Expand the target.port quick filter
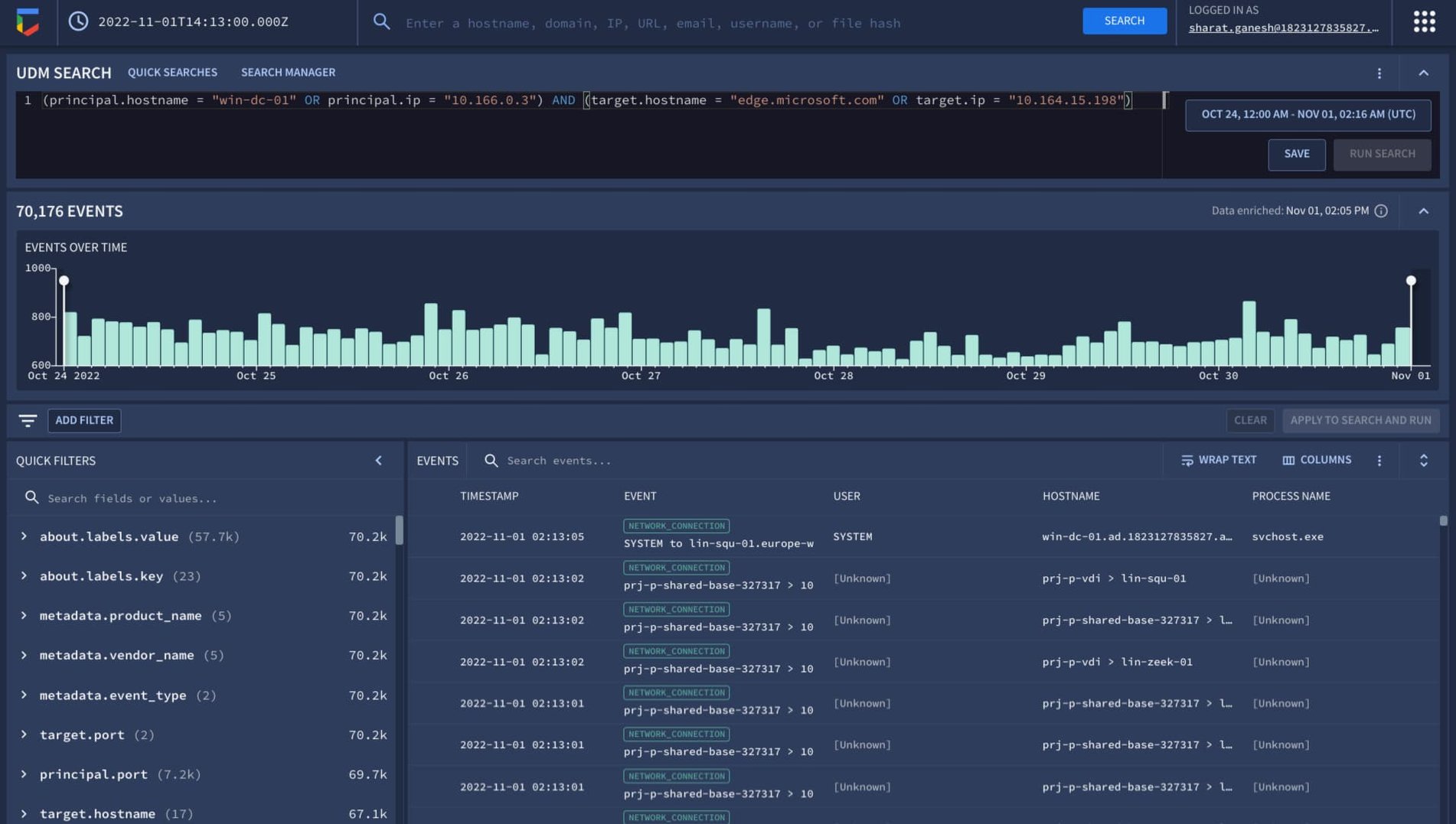The image size is (1456, 824). [x=24, y=734]
